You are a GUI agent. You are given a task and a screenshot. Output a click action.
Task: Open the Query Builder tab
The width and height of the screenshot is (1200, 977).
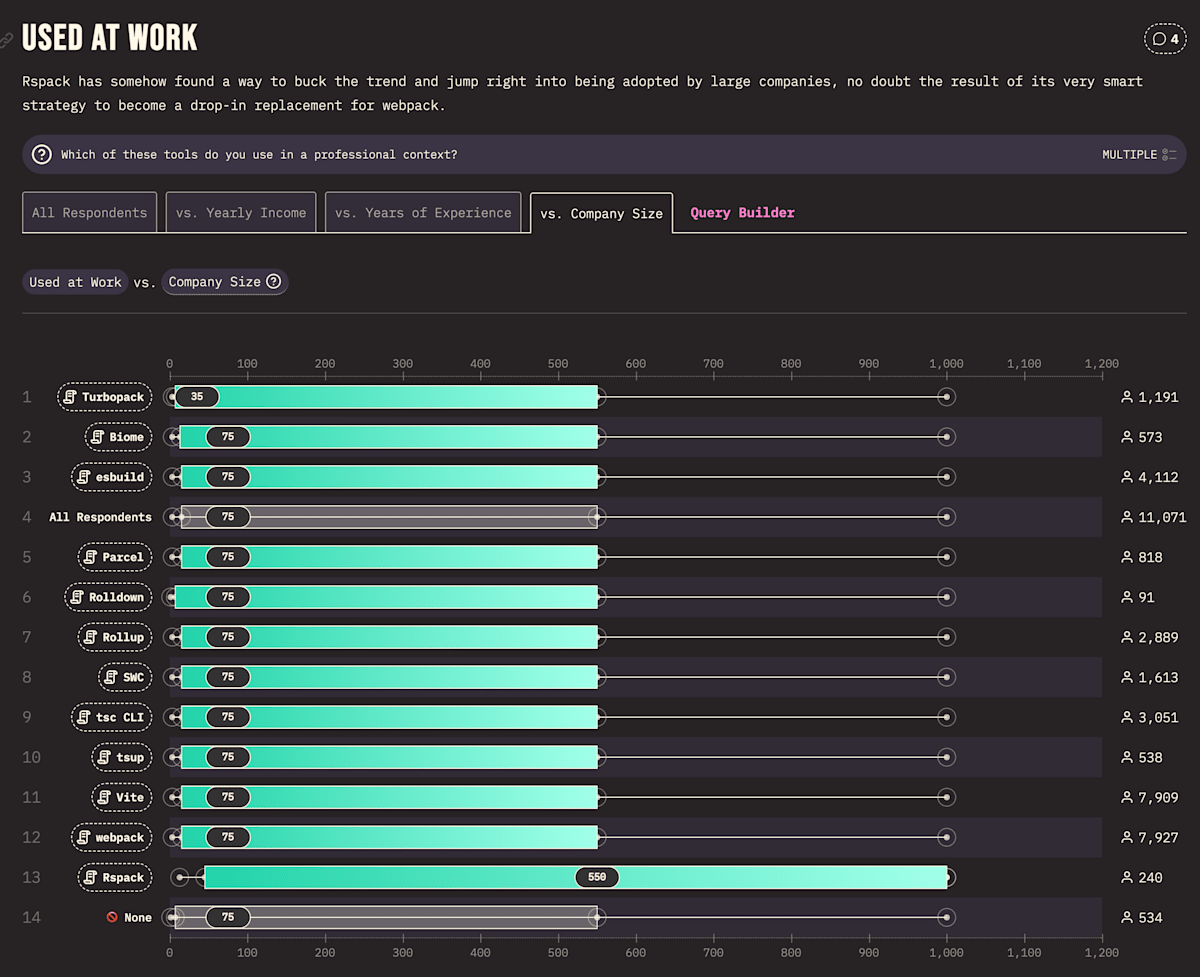point(742,212)
